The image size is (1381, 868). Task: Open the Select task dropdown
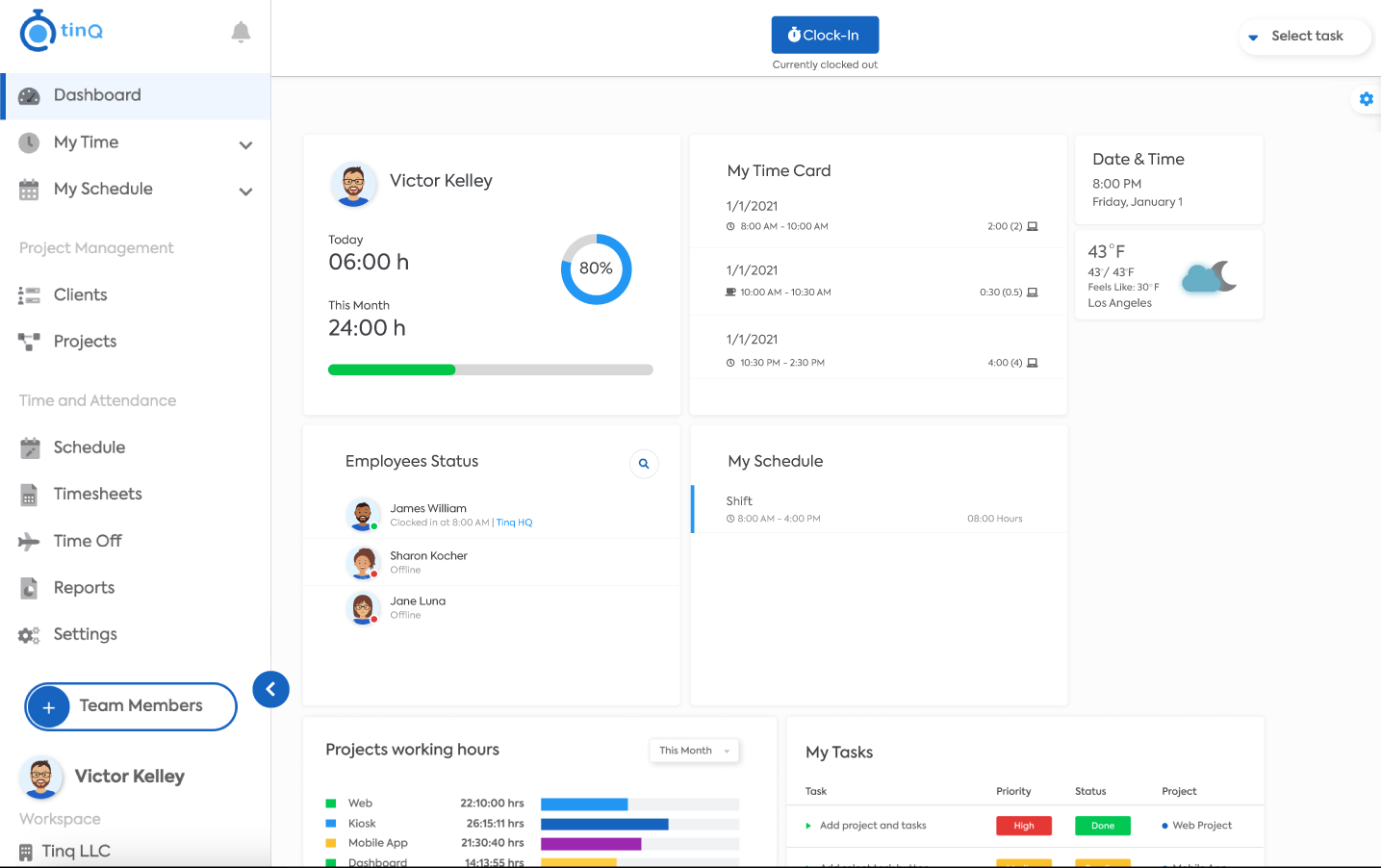1304,37
